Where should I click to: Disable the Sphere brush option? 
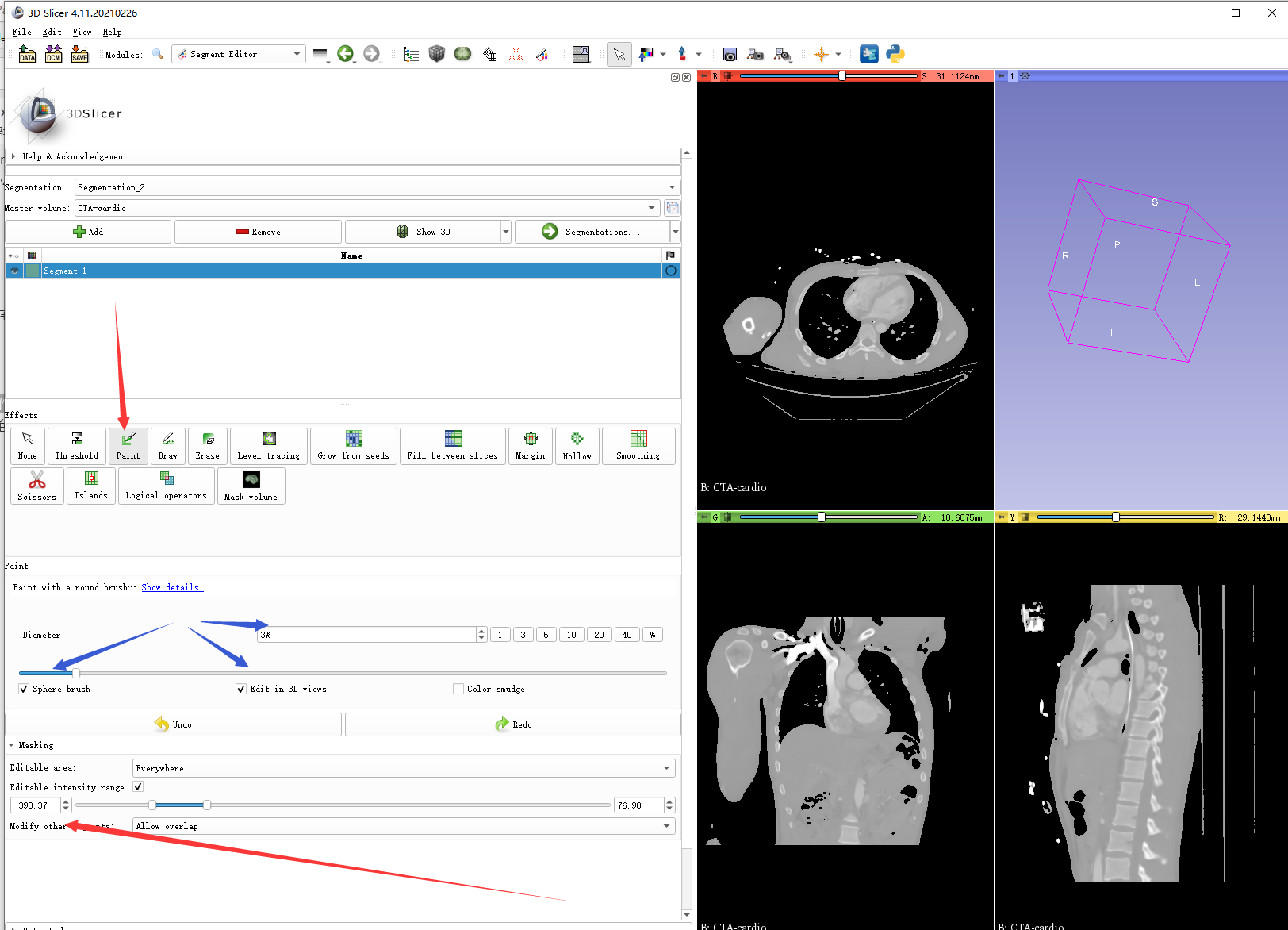click(24, 689)
